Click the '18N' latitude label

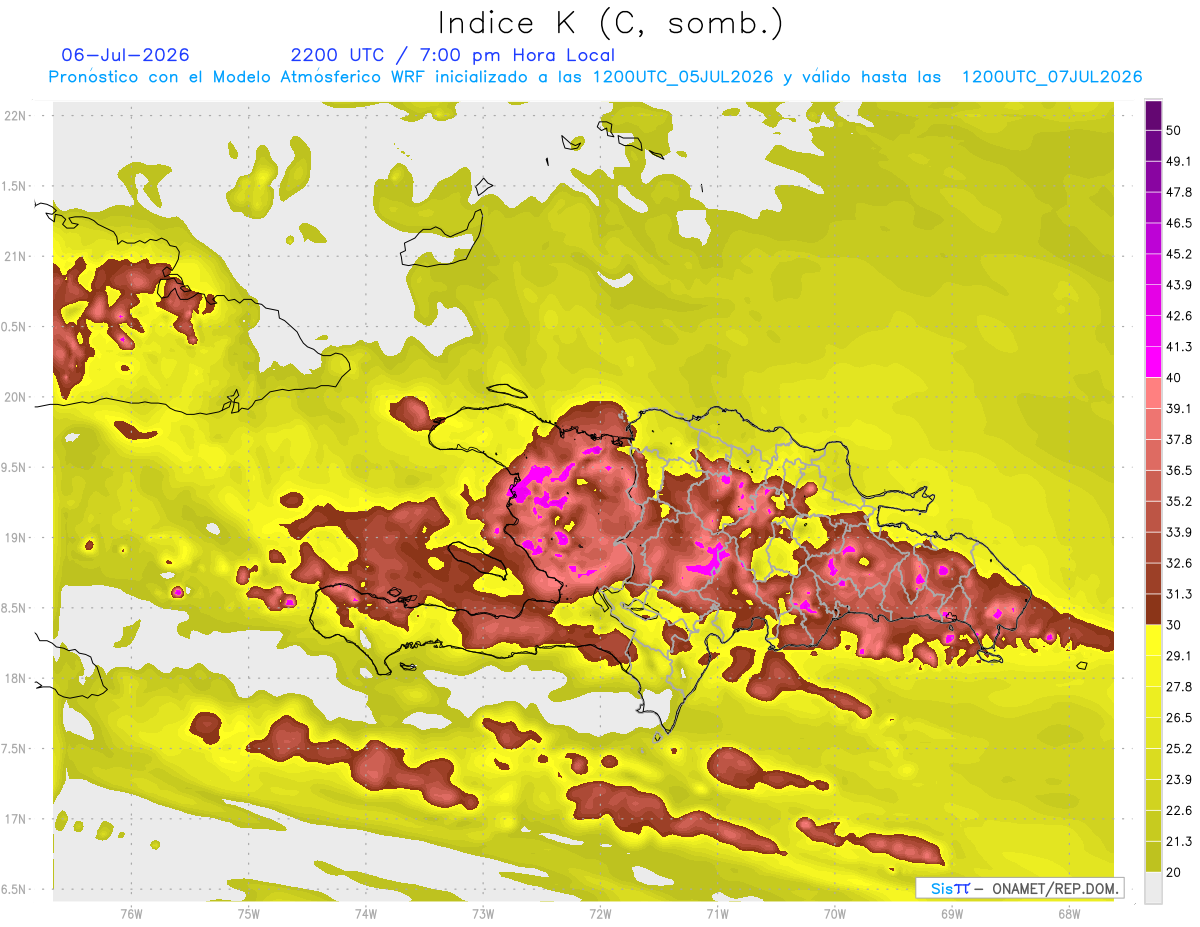pos(17,679)
